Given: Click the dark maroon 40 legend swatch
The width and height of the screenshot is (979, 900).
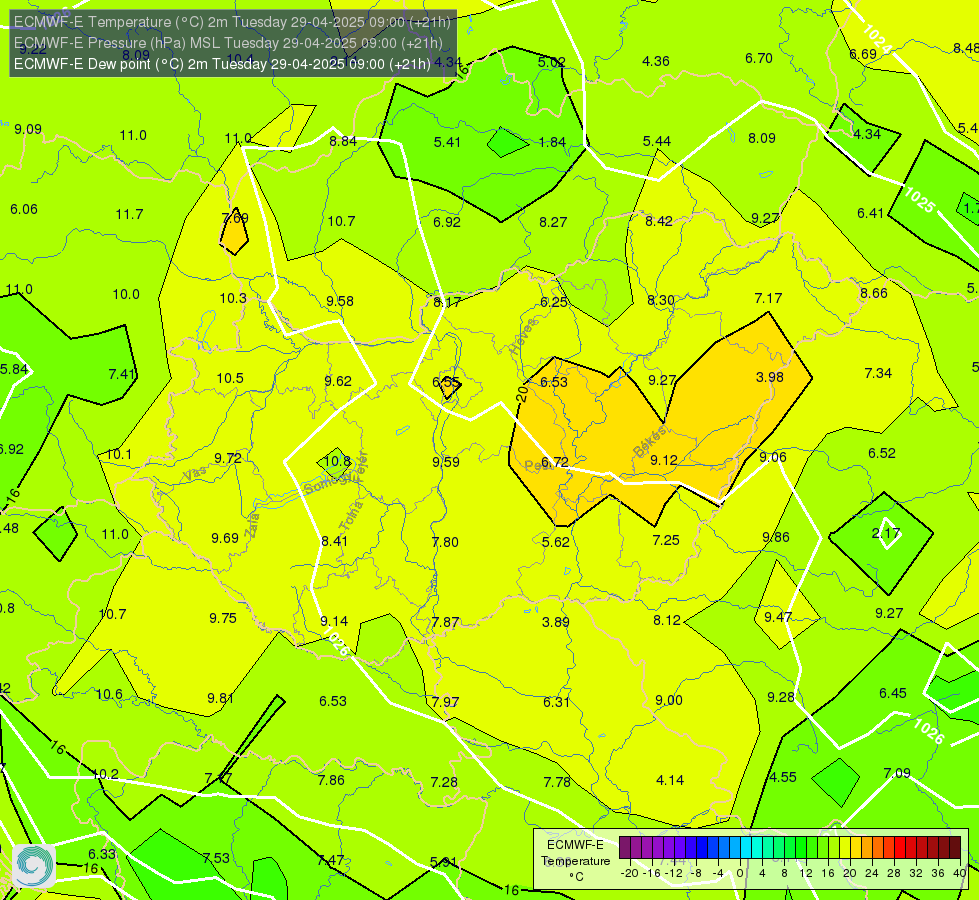Looking at the screenshot, I should pos(955,848).
